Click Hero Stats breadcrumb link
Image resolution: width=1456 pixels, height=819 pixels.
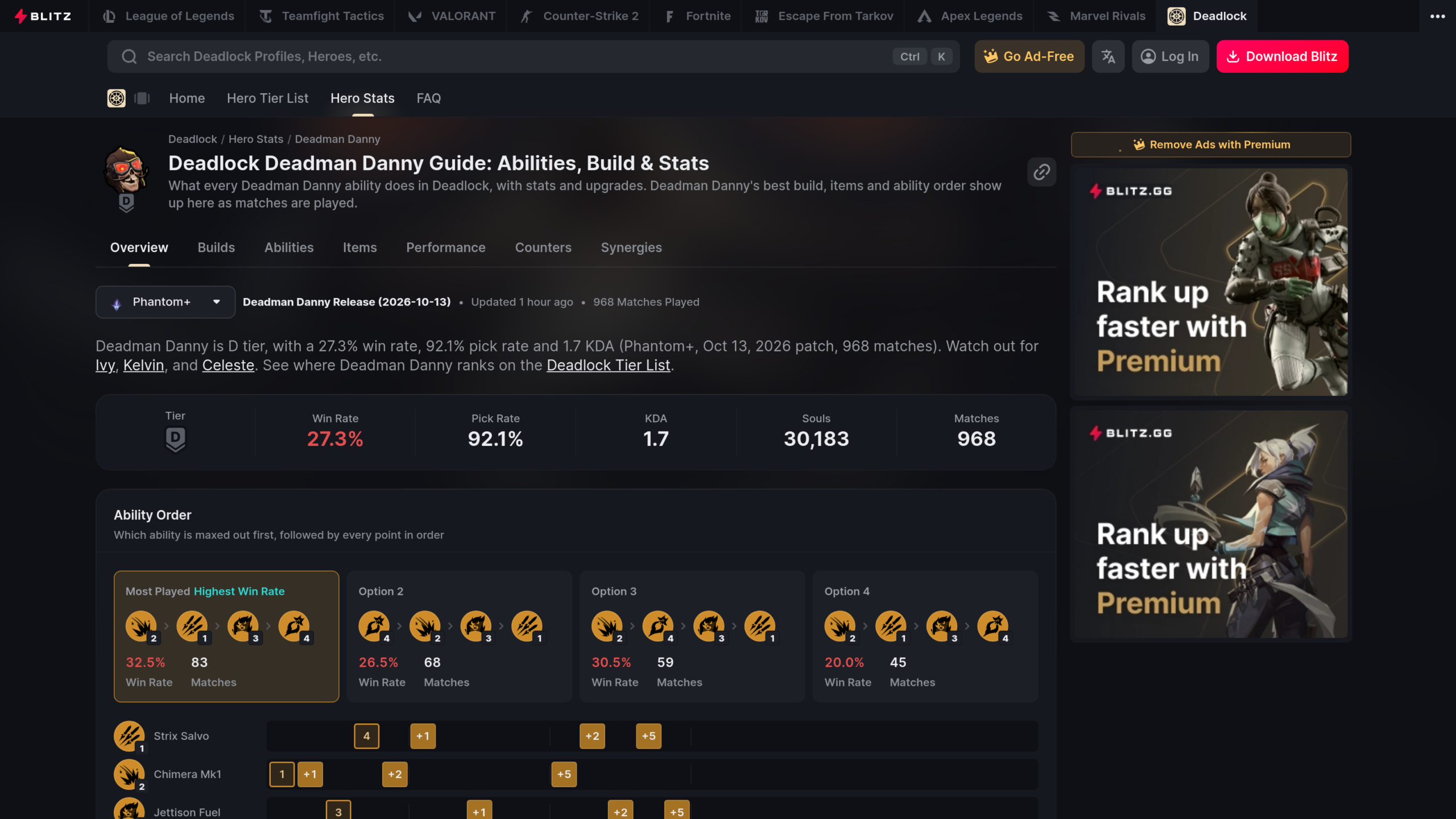(x=256, y=139)
